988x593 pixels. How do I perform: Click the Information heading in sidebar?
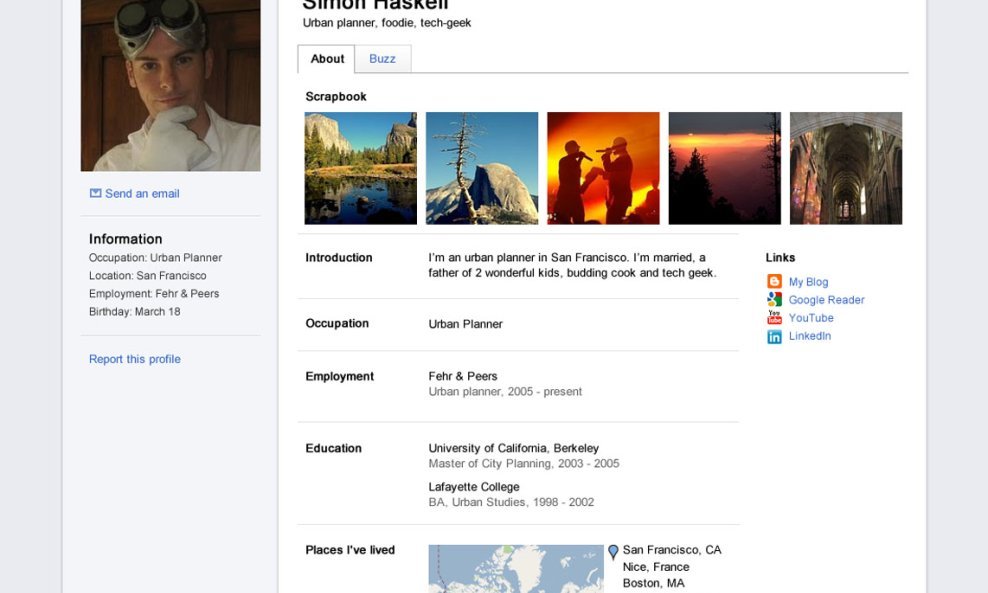pos(125,239)
